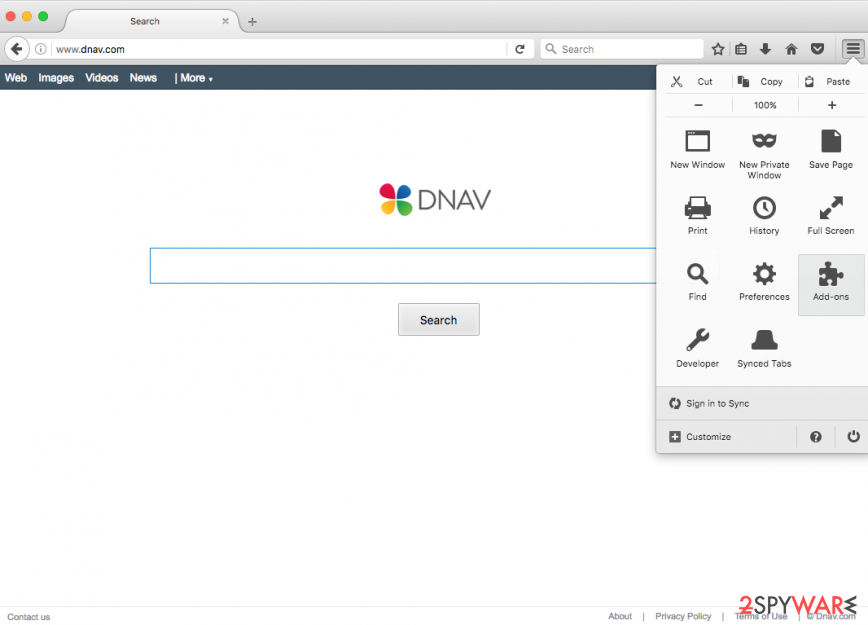The height and width of the screenshot is (625, 868).
Task: Select the News search category
Action: coord(143,77)
